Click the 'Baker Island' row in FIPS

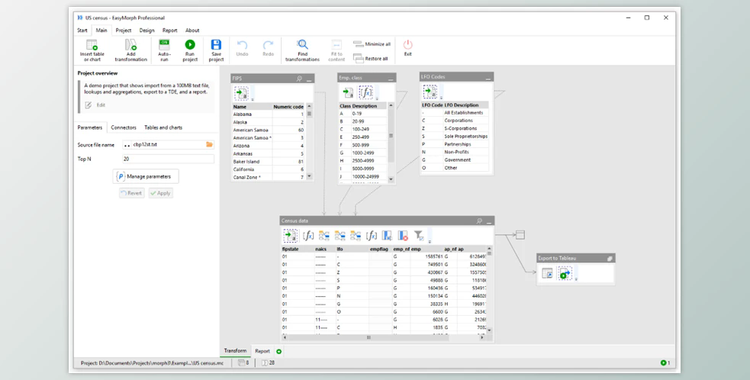[x=268, y=162]
